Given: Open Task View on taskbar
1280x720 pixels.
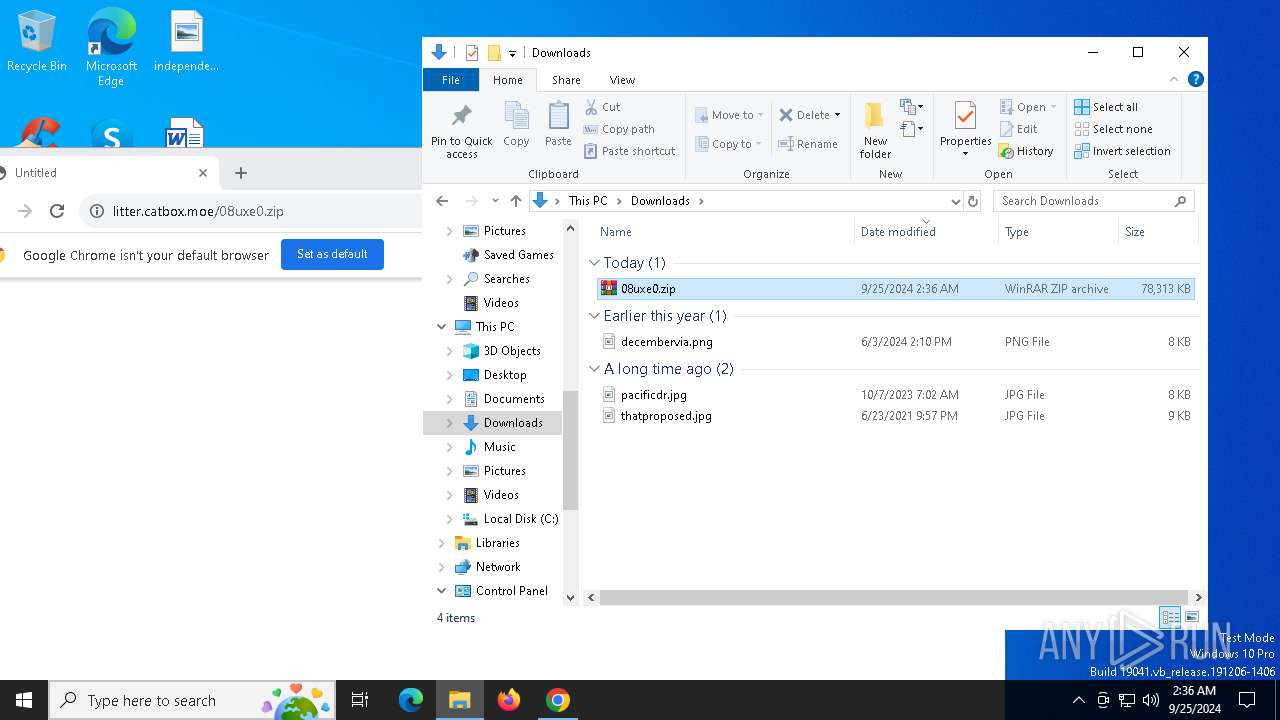Looking at the screenshot, I should pos(360,700).
